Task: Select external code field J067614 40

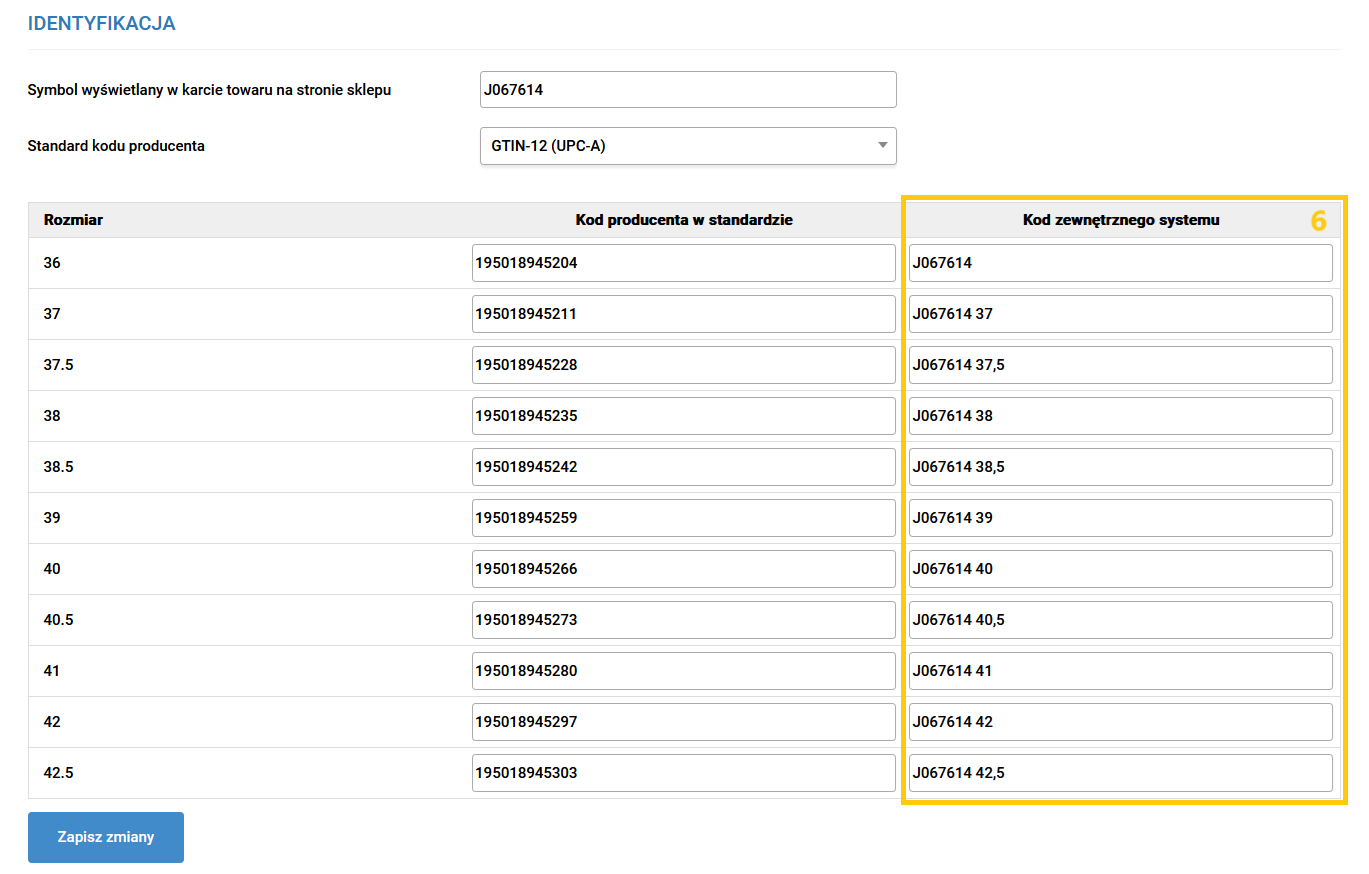Action: click(1120, 569)
